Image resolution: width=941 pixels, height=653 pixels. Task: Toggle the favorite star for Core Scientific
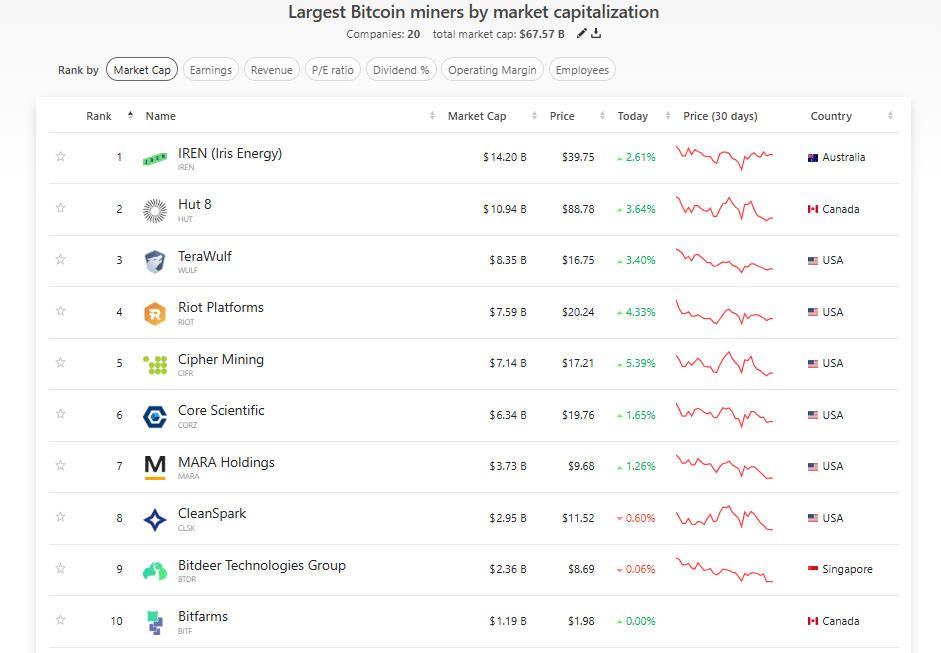pos(61,414)
